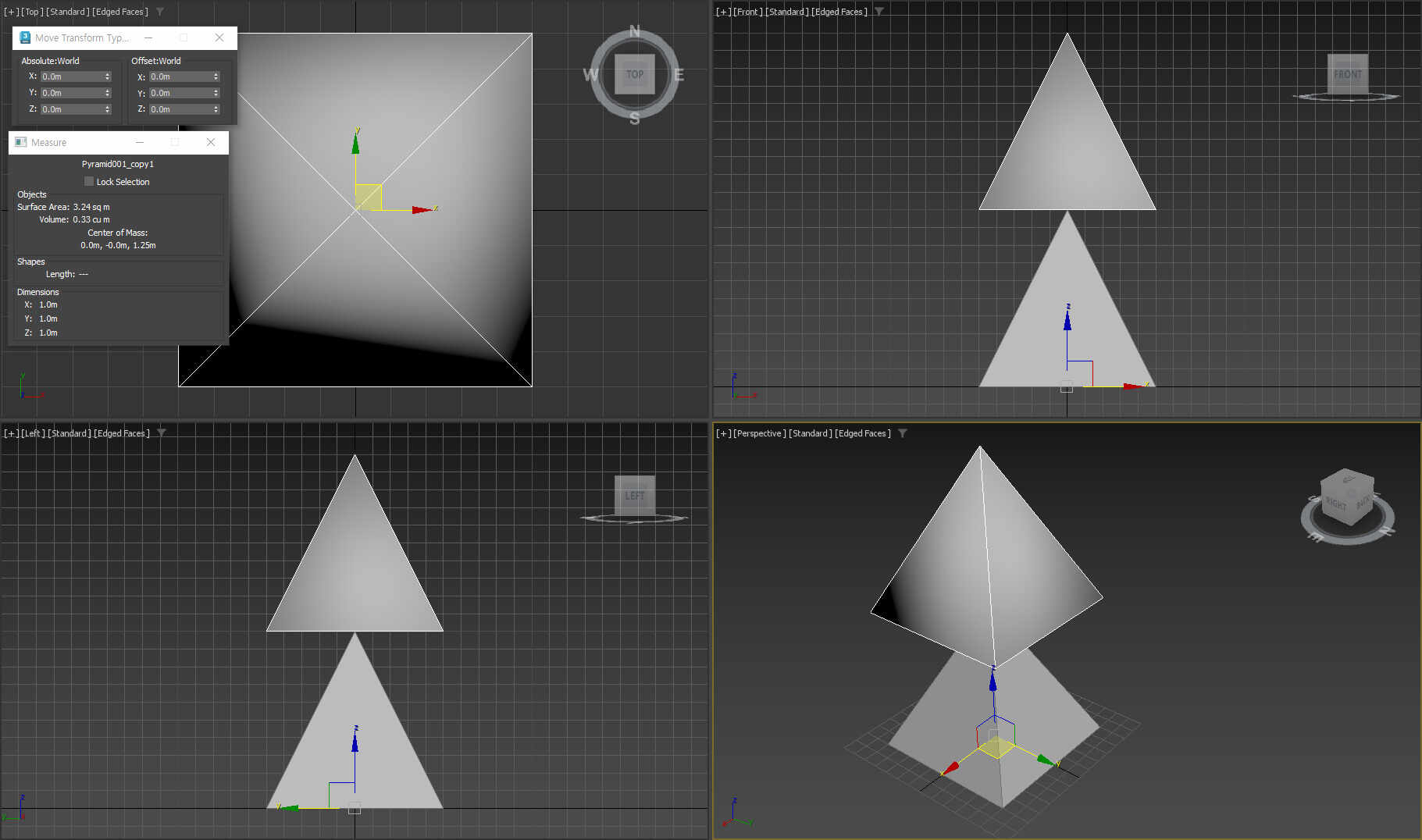Click the viewport filter icon in Left viewport
The image size is (1422, 840).
(x=162, y=432)
